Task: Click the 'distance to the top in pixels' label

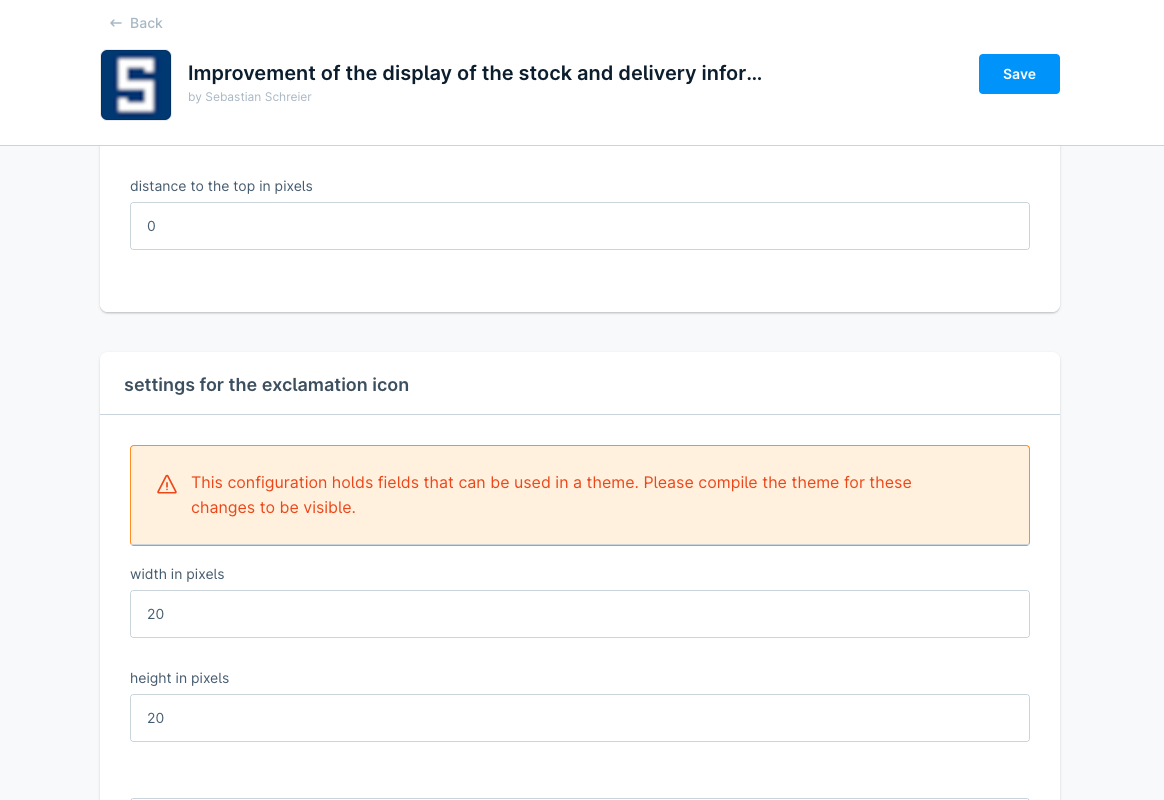Action: (221, 186)
